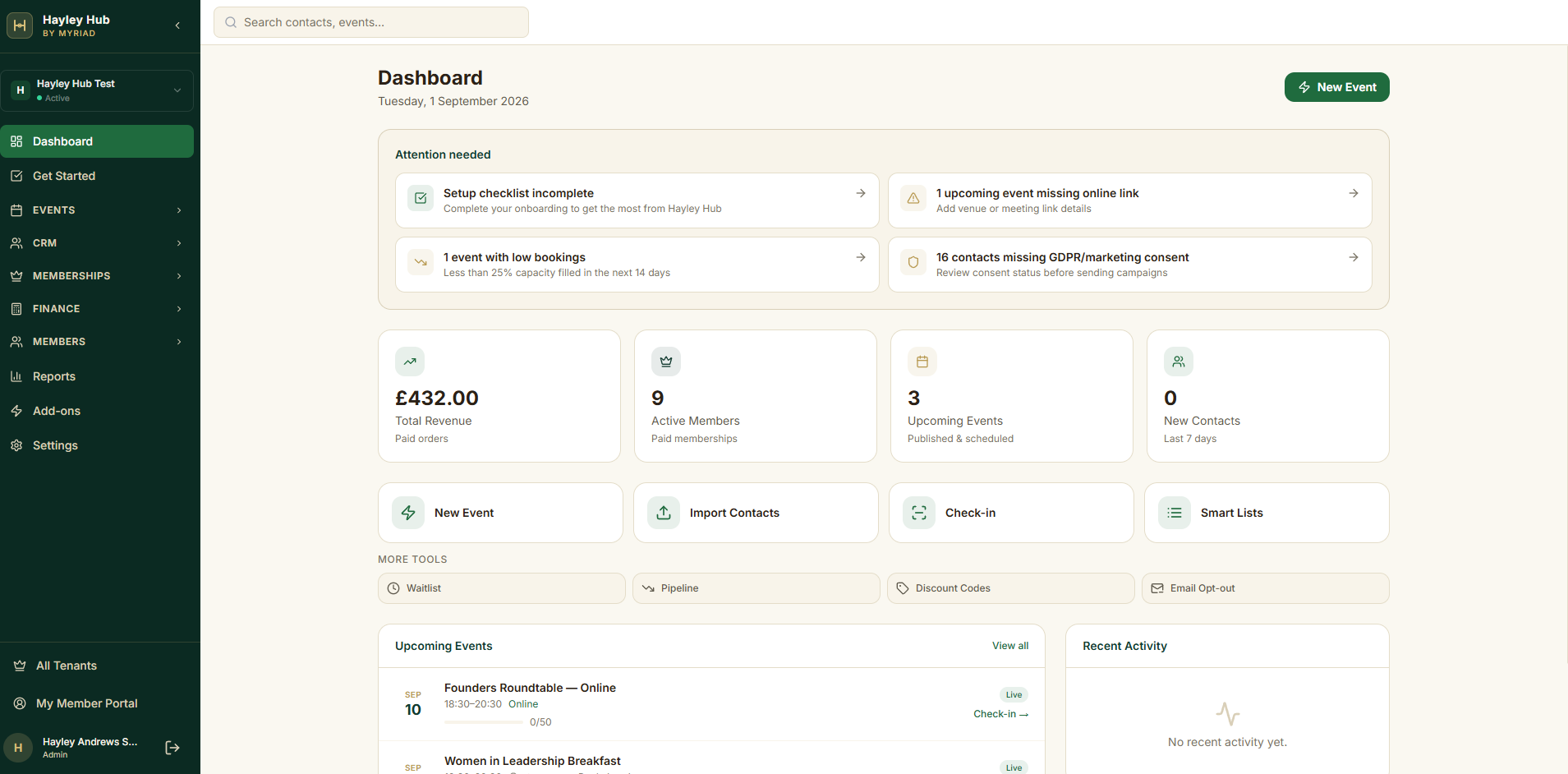
Task: Click the Hayley Hub logo icon
Action: point(20,25)
